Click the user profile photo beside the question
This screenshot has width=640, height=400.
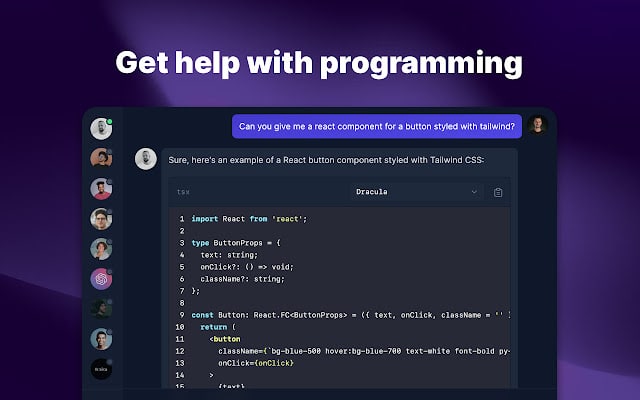point(538,125)
